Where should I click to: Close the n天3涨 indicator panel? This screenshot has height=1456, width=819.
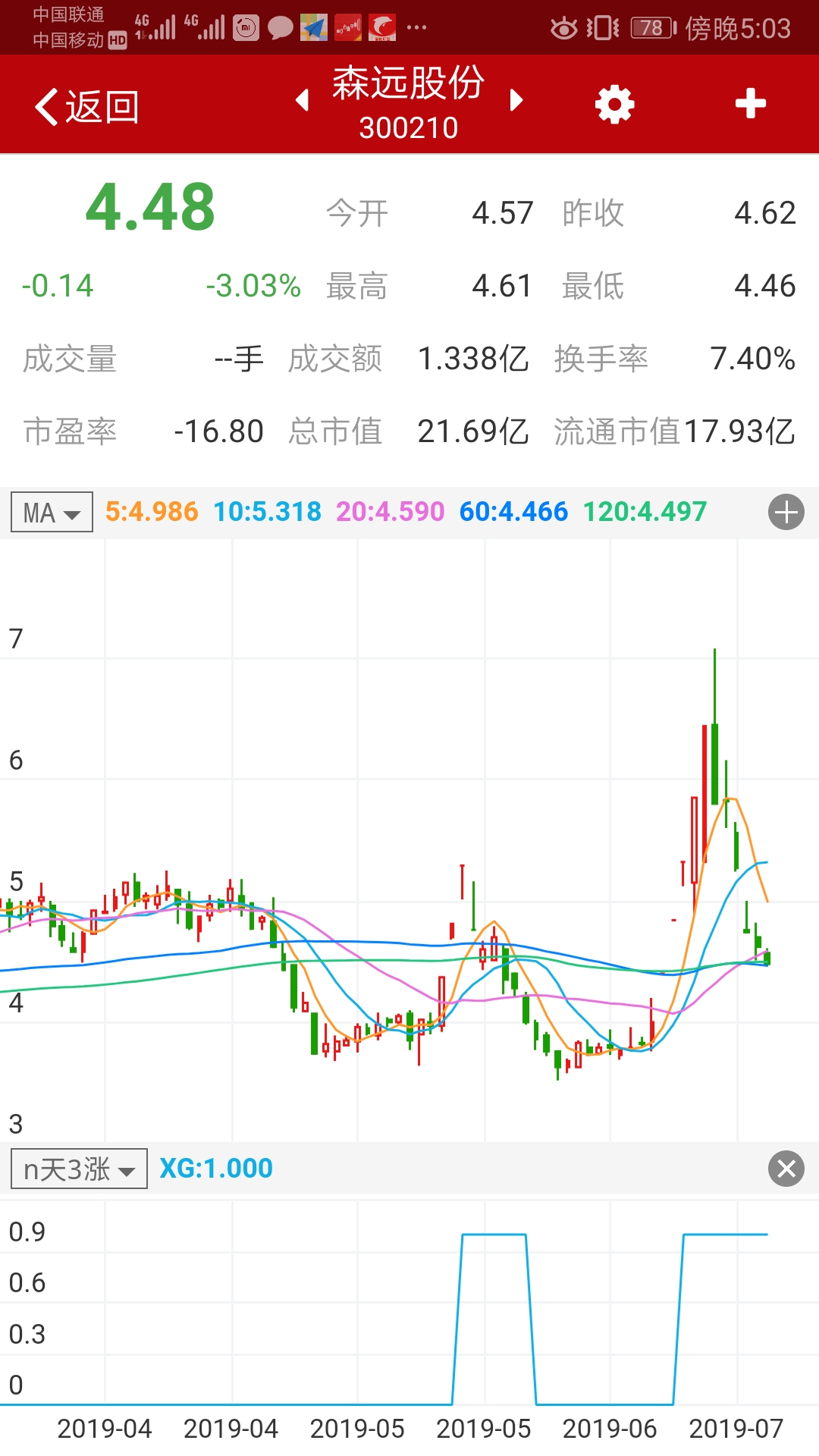[786, 1169]
